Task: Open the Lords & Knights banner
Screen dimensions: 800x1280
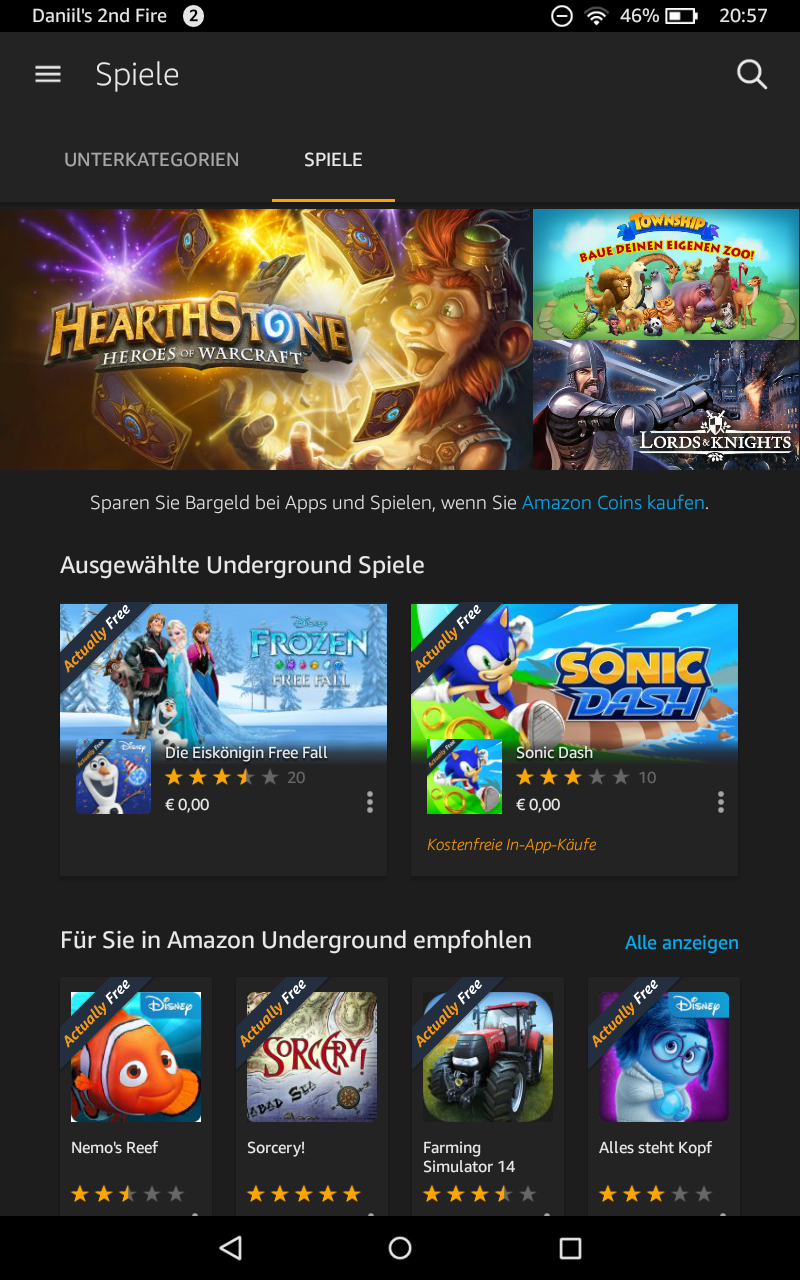Action: tap(666, 405)
